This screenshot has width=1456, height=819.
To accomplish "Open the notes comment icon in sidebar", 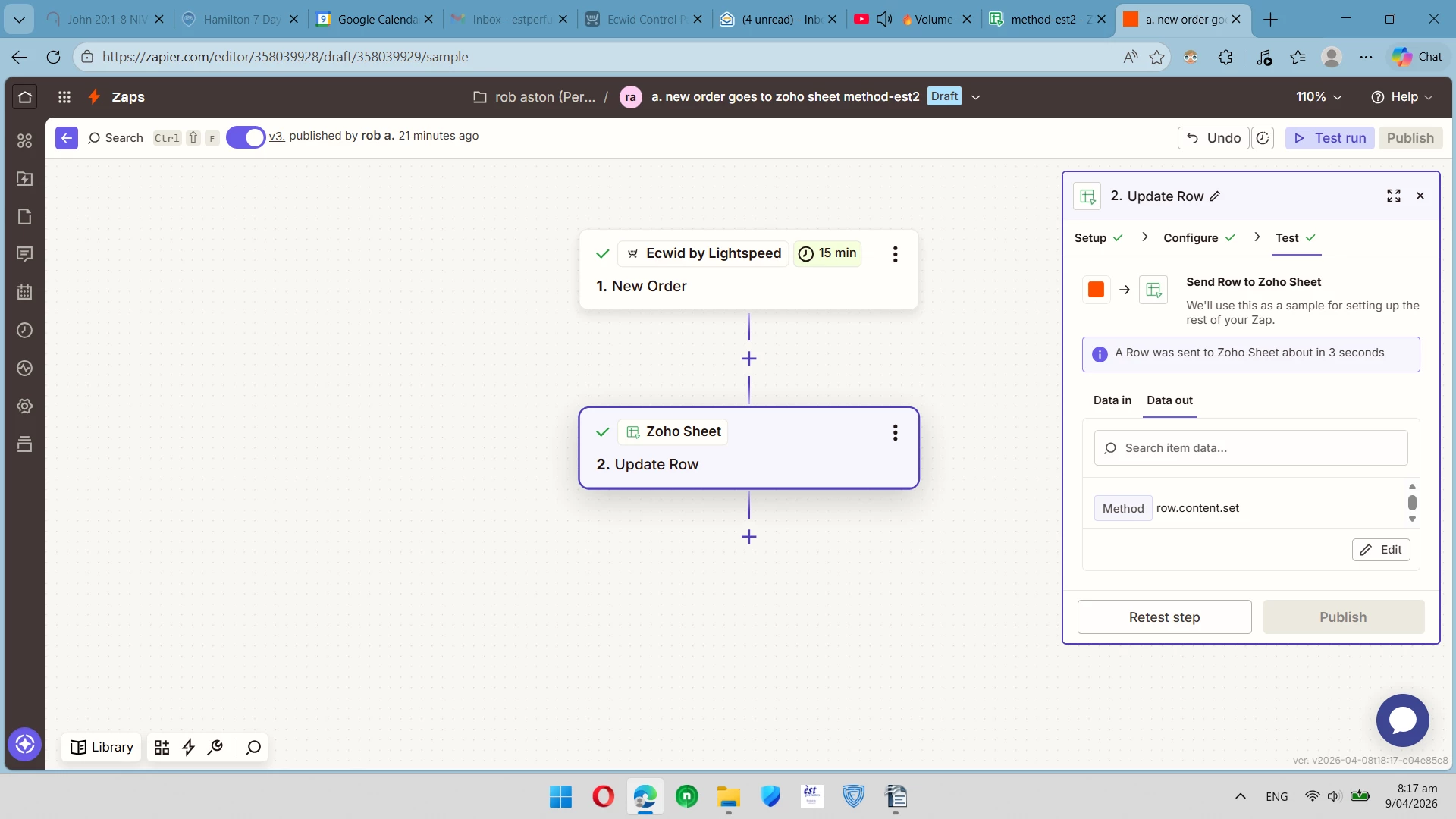I will [x=25, y=255].
